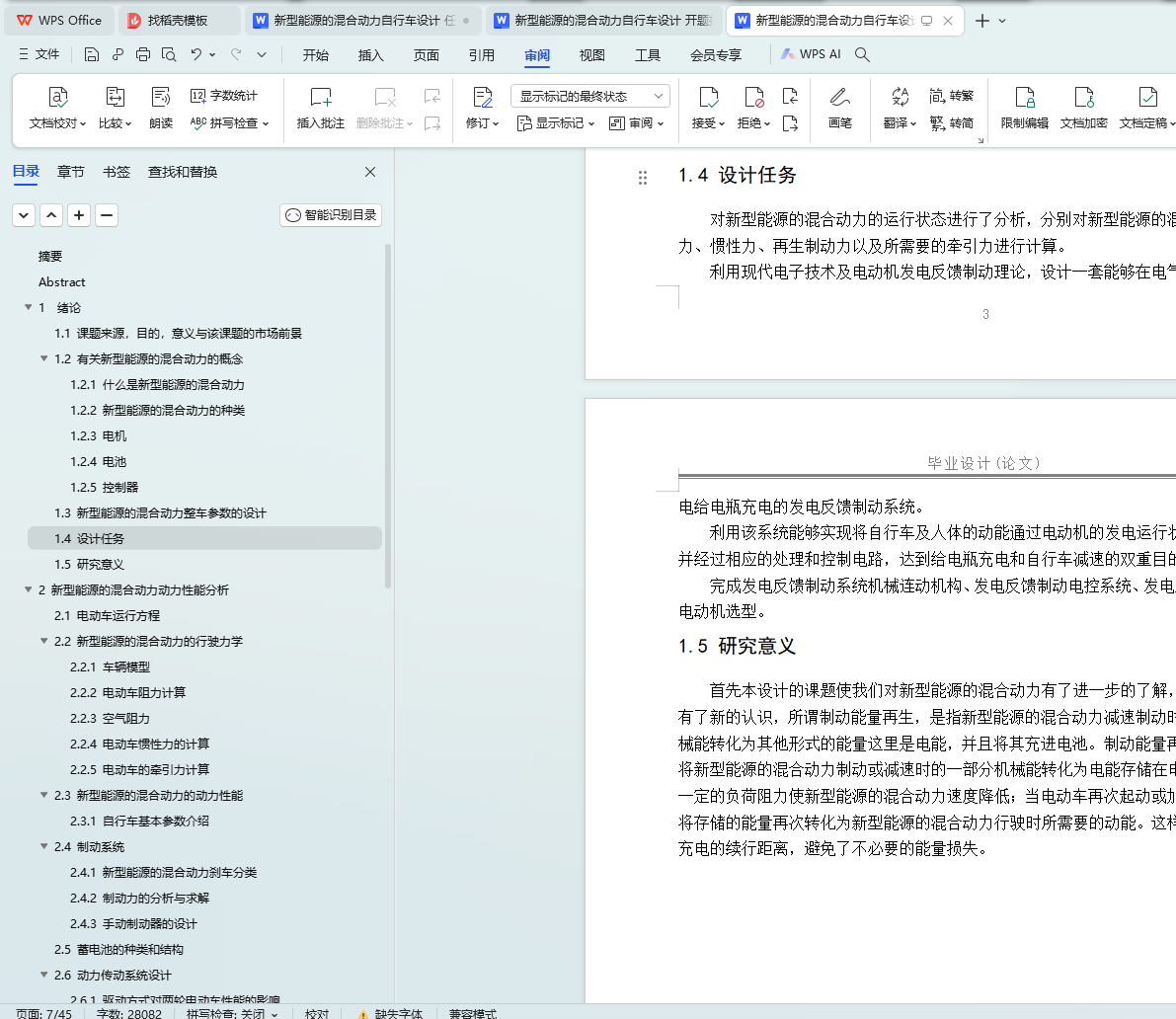
Task: Click the 接受 accept changes icon
Action: coord(708,98)
